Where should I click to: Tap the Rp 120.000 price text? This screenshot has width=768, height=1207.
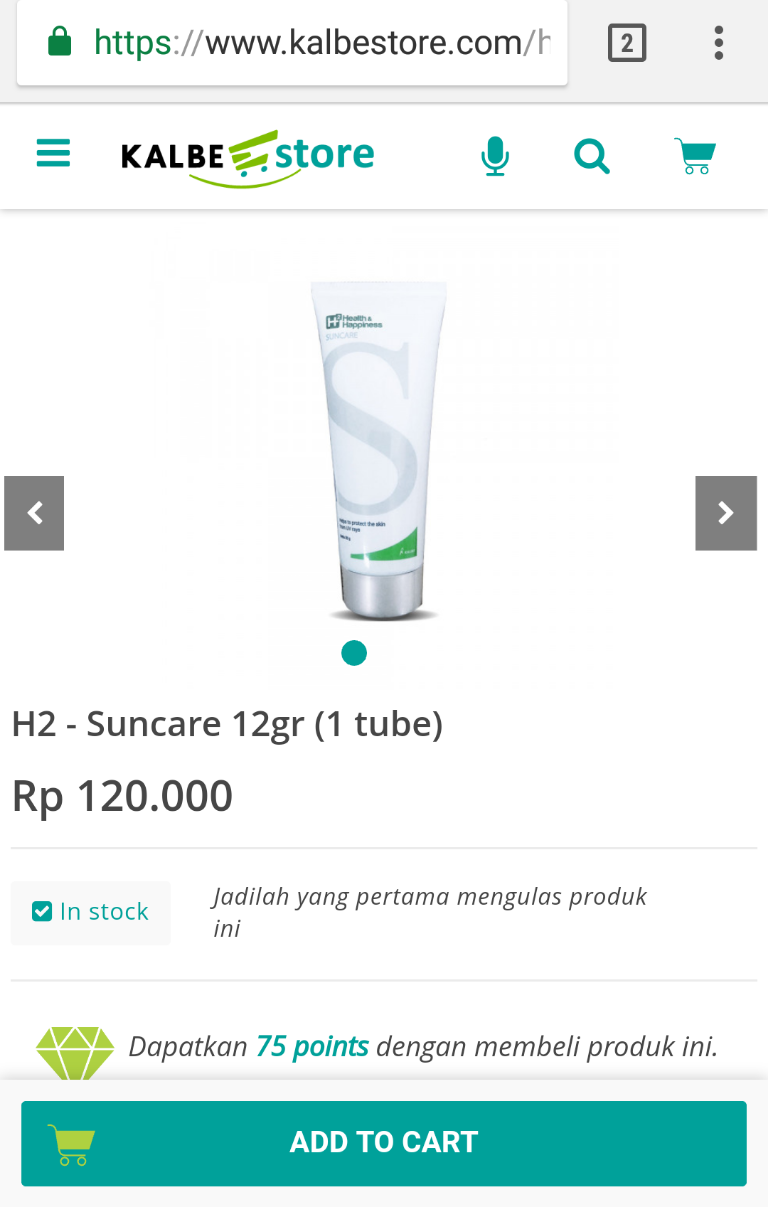[x=122, y=795]
